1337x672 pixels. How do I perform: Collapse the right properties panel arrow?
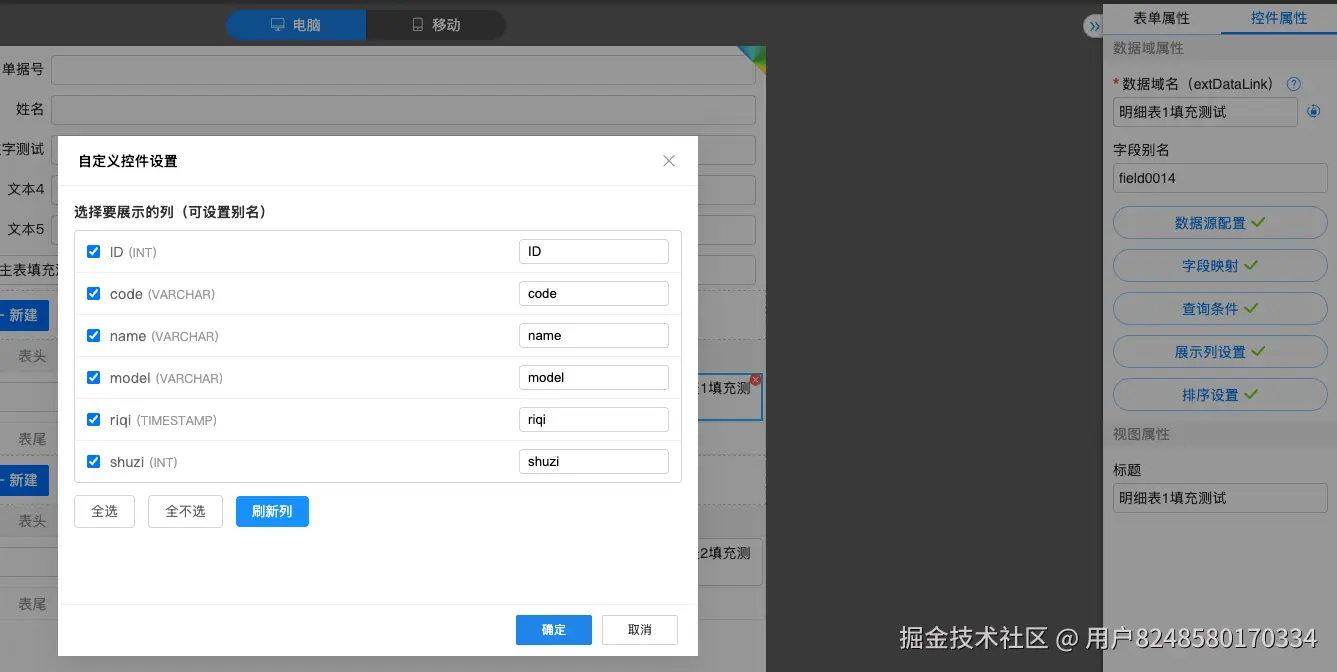1093,27
